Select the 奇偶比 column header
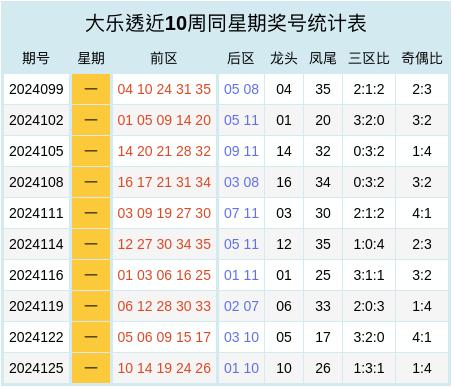This screenshot has height=387, width=452. [422, 58]
